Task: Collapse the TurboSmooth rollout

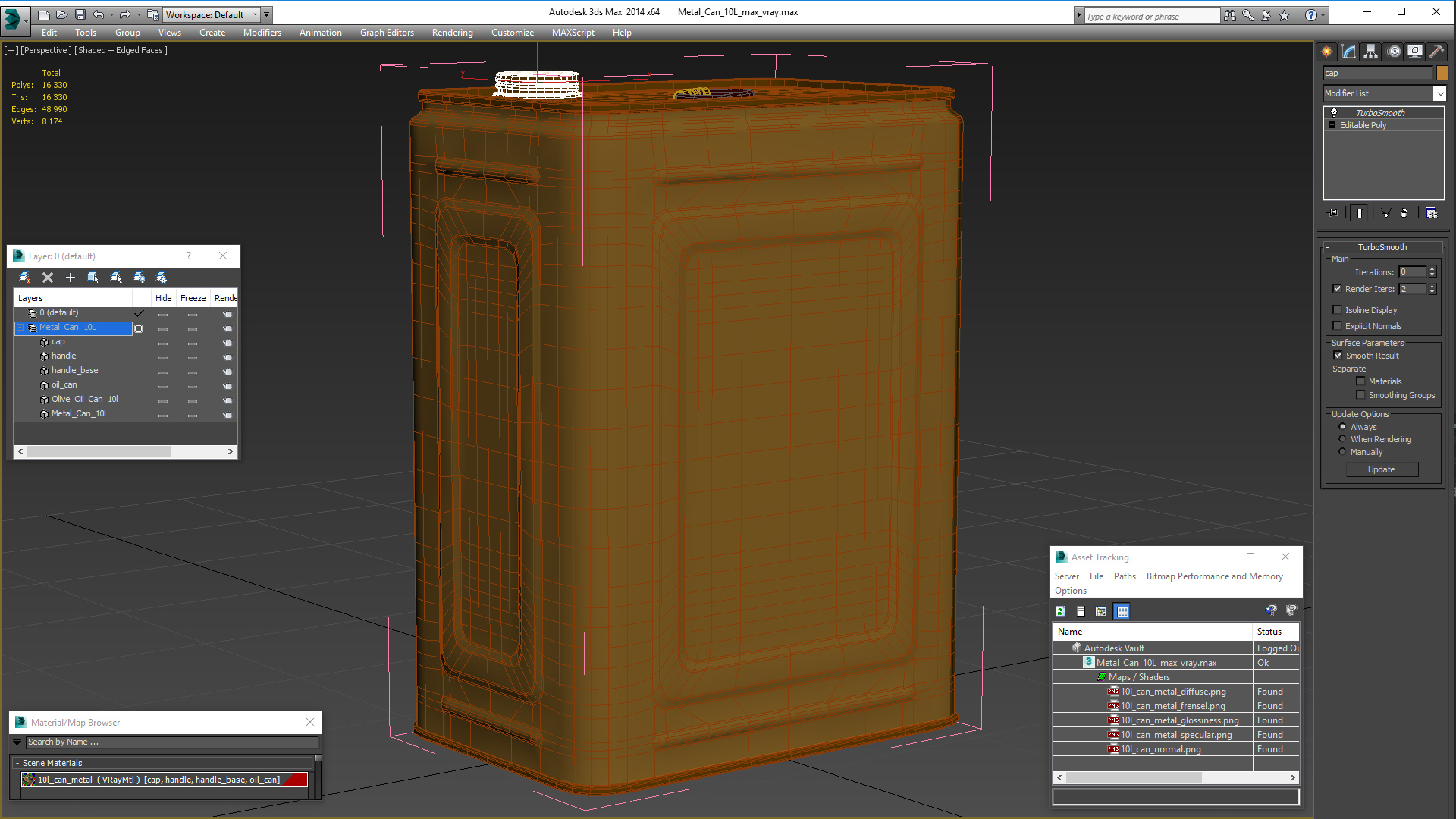Action: pyautogui.click(x=1328, y=248)
